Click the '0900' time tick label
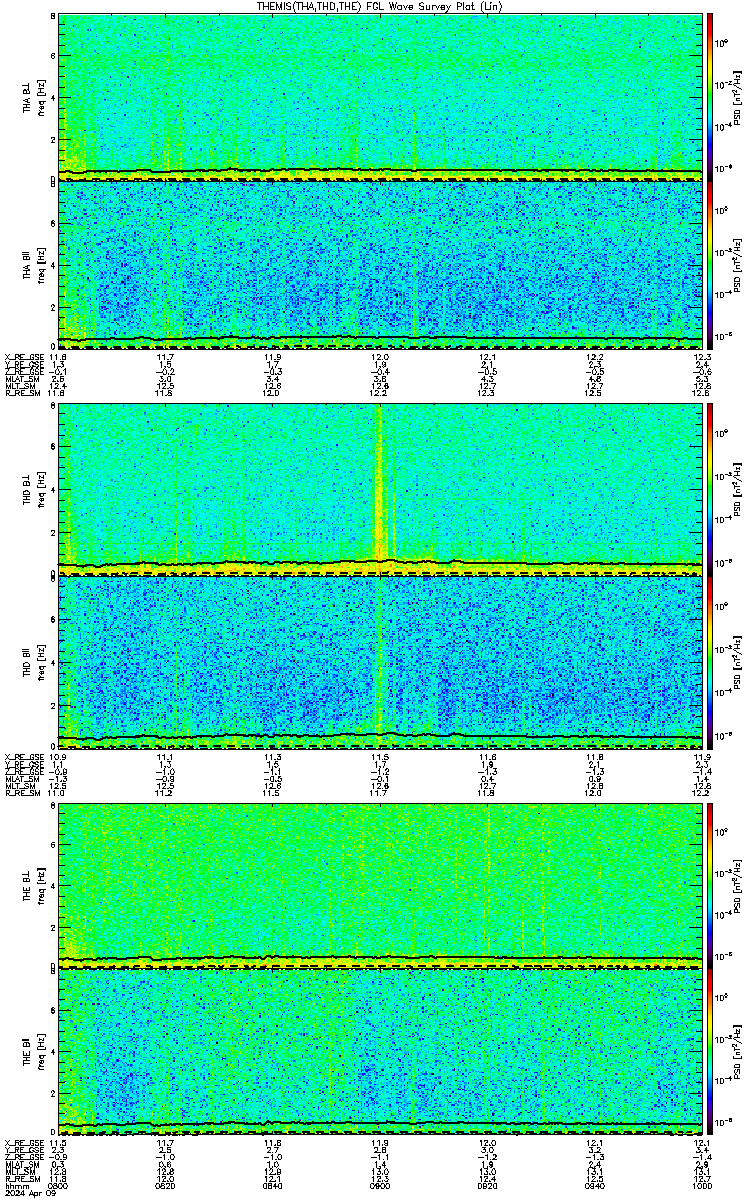This screenshot has height=1200, width=750. (x=380, y=1187)
